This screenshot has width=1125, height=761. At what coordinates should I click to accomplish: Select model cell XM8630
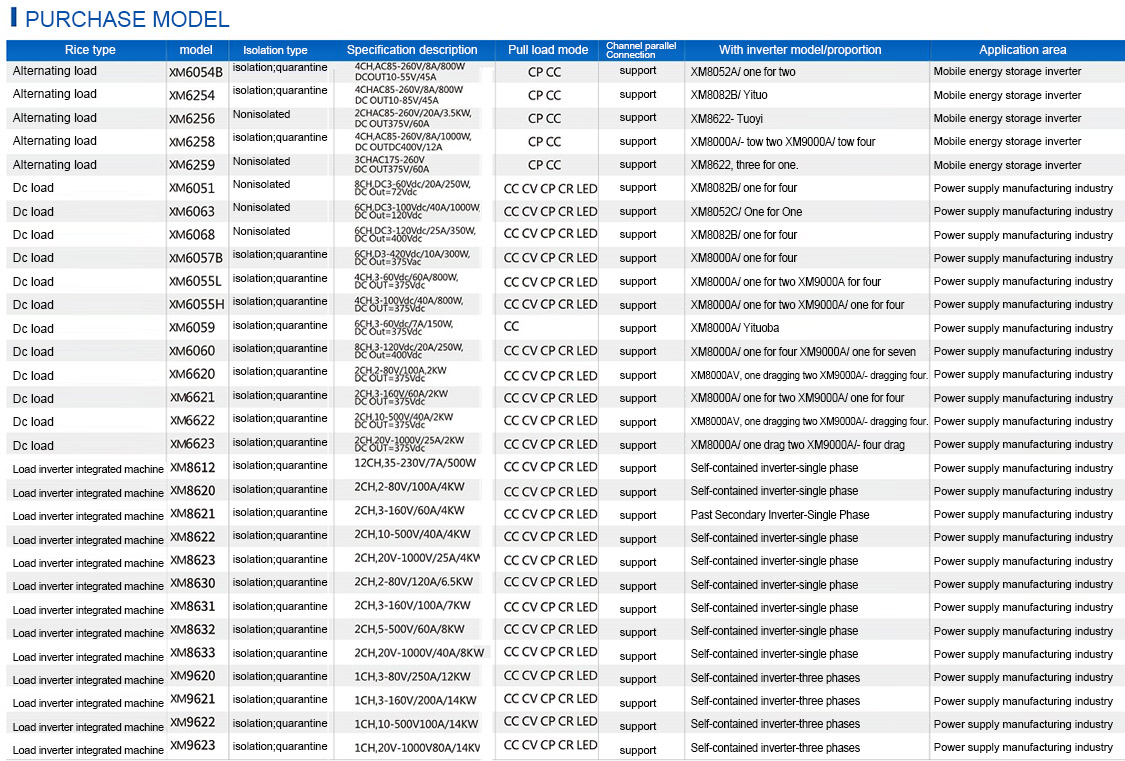(192, 584)
